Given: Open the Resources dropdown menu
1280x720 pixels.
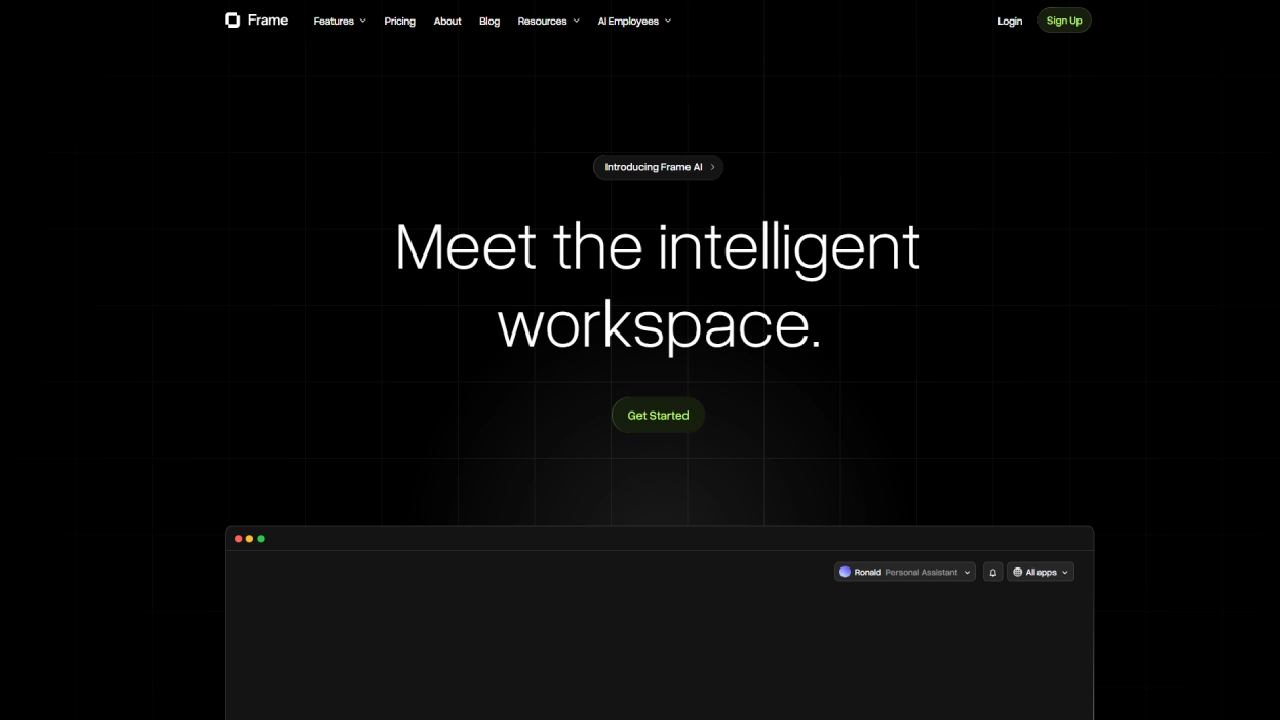Looking at the screenshot, I should coord(548,21).
